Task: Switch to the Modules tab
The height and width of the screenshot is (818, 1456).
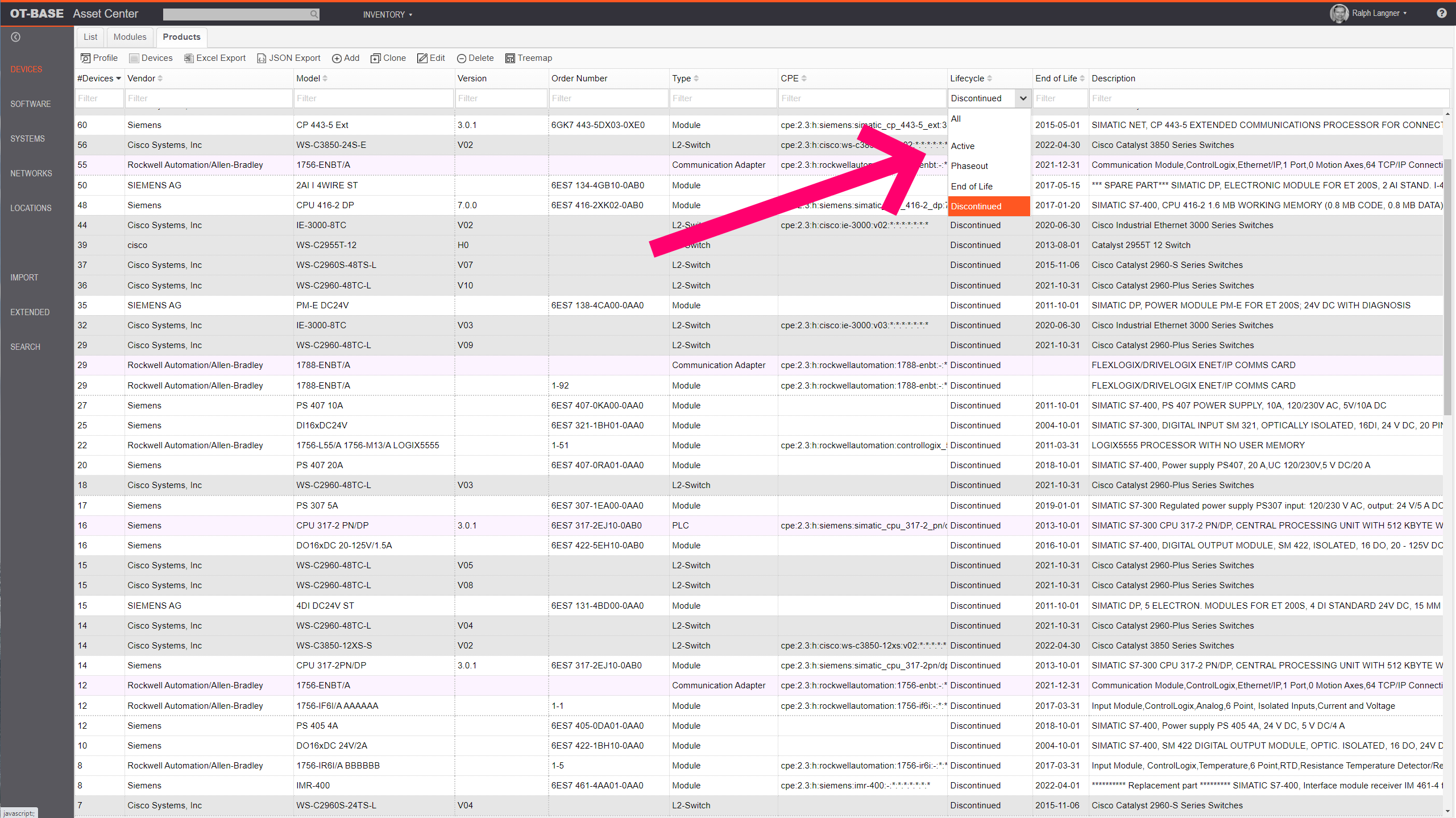Action: tap(130, 37)
